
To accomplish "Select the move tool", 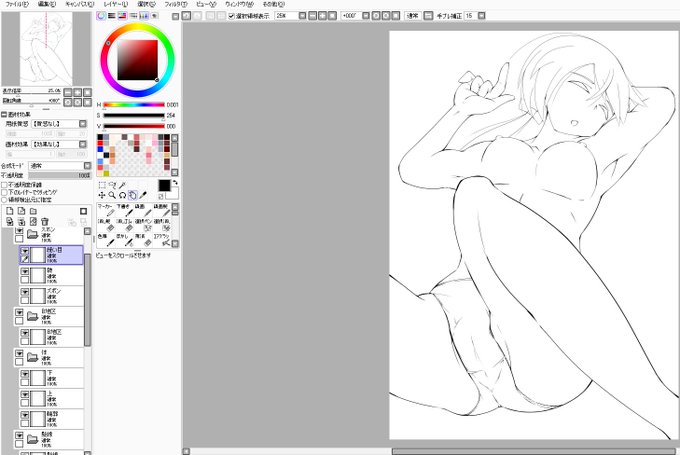I will click(102, 195).
